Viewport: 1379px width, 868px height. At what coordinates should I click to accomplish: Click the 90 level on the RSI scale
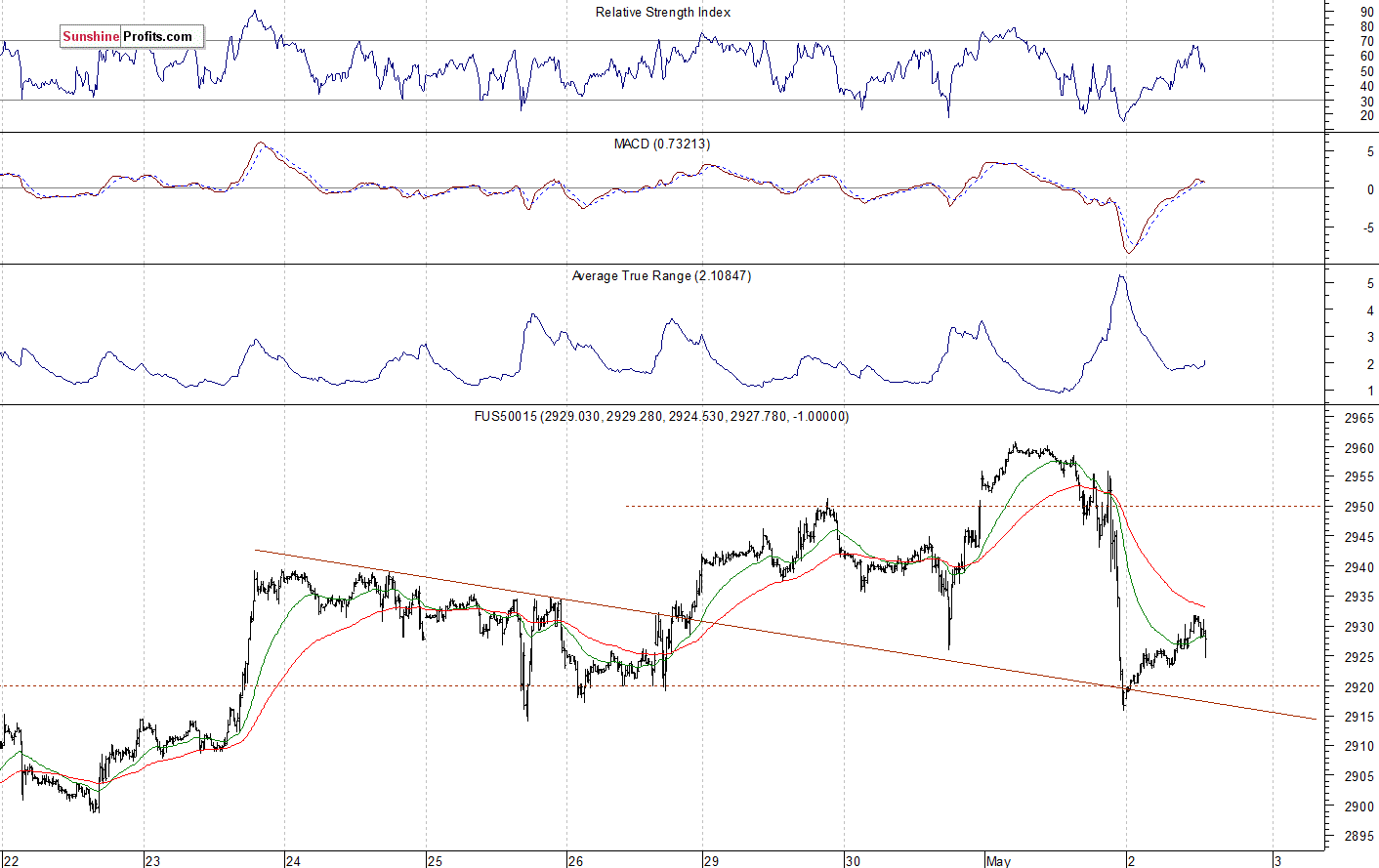1366,12
